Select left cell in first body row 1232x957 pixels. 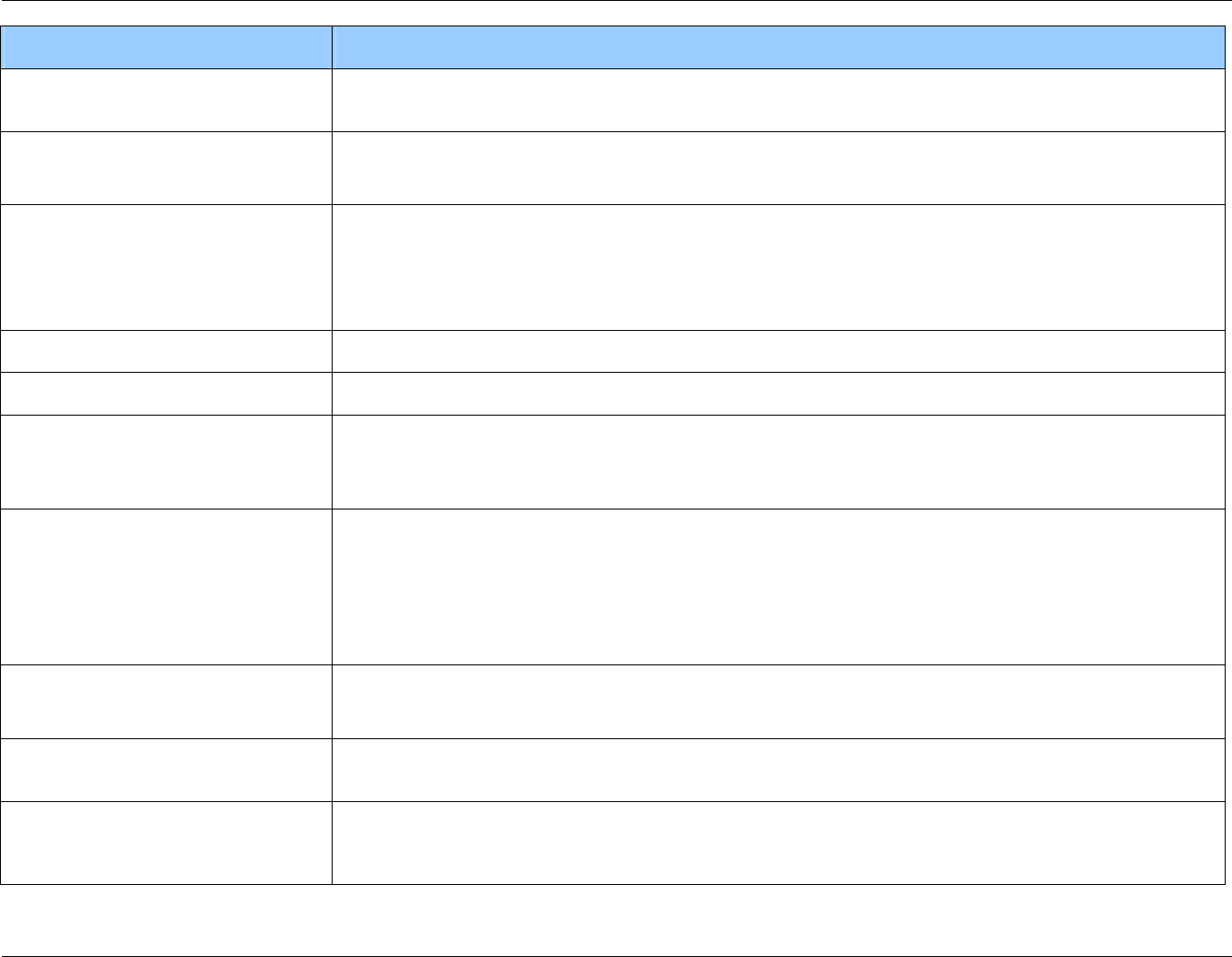[x=166, y=100]
